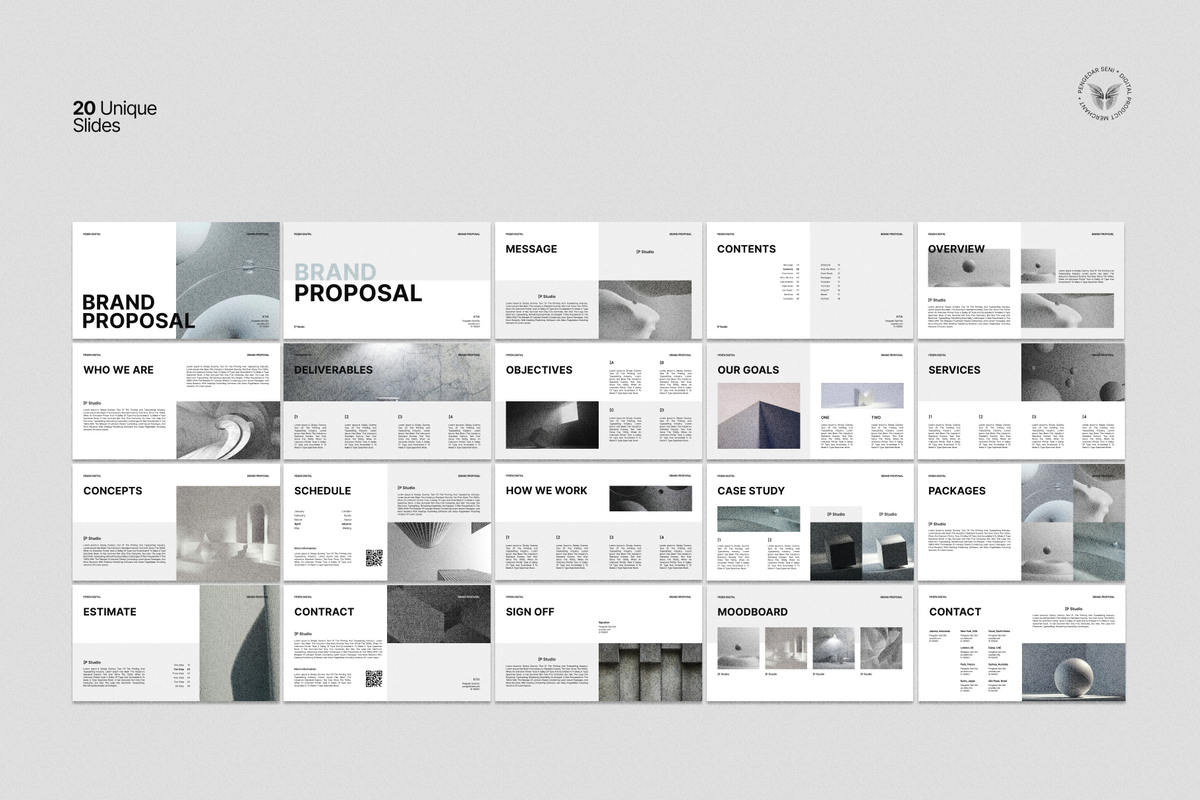This screenshot has width=1200, height=800.
Task: Click the staircase photo on WHO WE ARE slide
Action: click(x=229, y=431)
